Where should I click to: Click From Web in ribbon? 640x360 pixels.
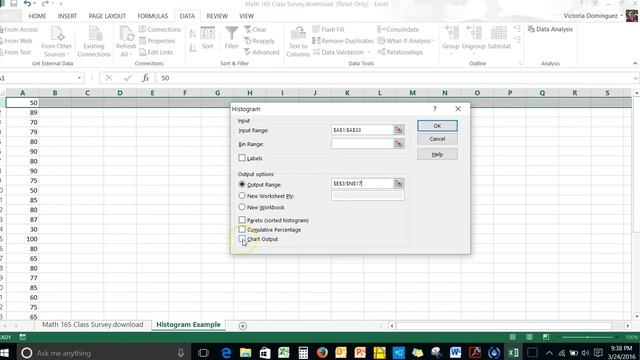(x=16, y=41)
